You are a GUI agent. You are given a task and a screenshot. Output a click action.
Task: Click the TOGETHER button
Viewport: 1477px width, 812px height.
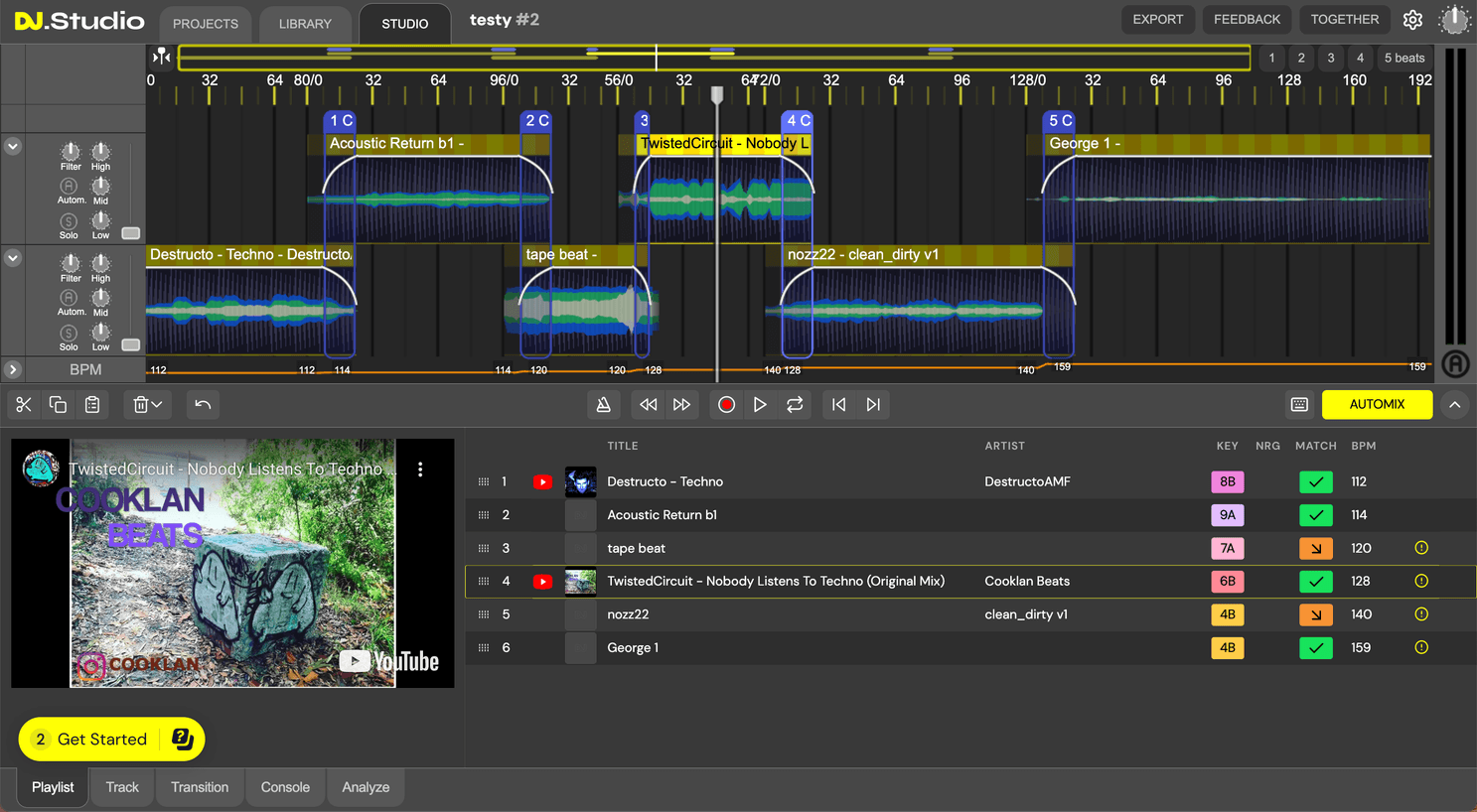[1345, 19]
